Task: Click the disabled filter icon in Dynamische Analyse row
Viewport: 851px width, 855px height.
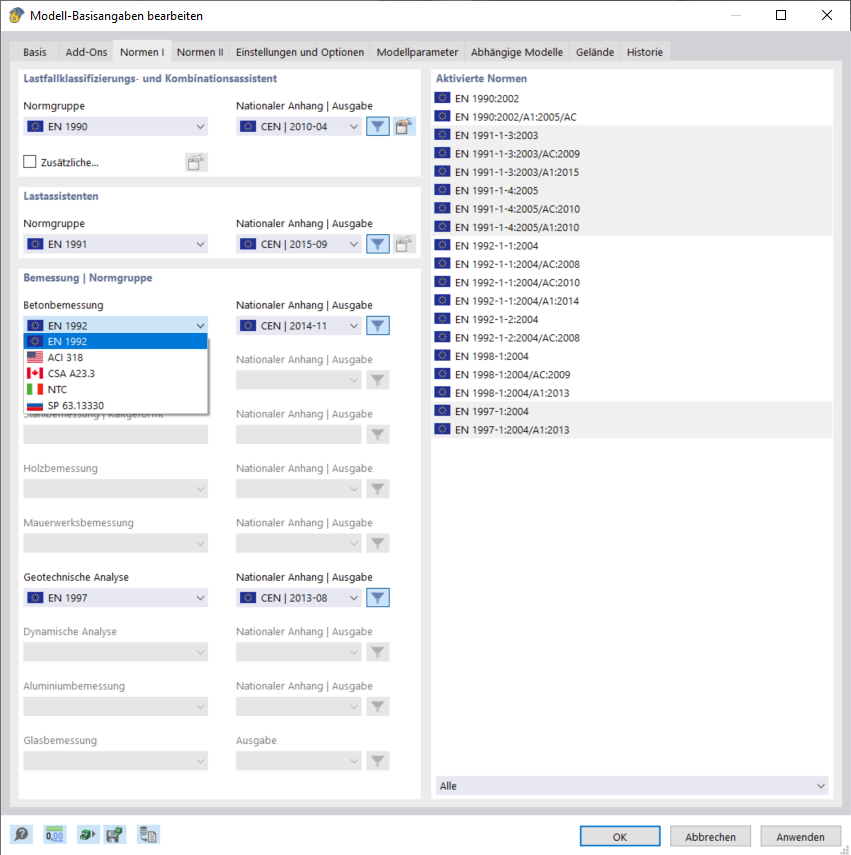Action: tap(377, 653)
